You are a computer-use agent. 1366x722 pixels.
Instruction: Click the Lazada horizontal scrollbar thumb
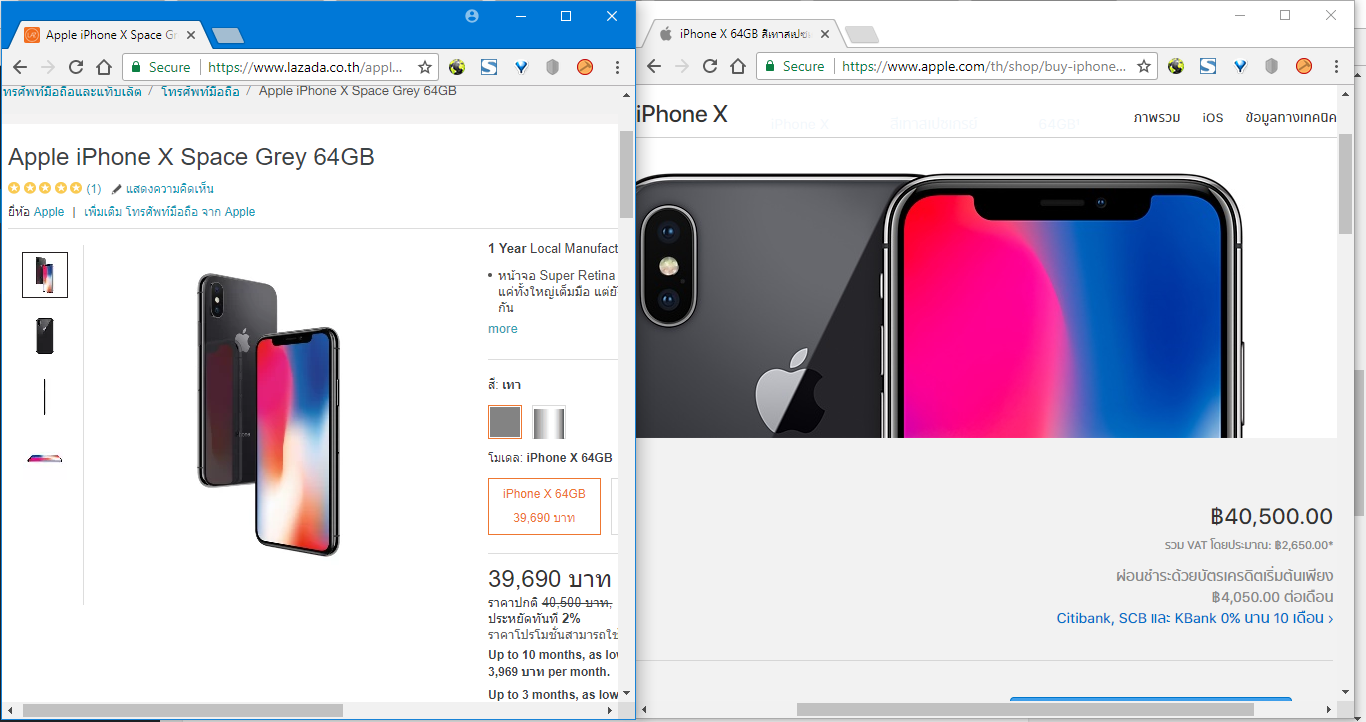(183, 710)
